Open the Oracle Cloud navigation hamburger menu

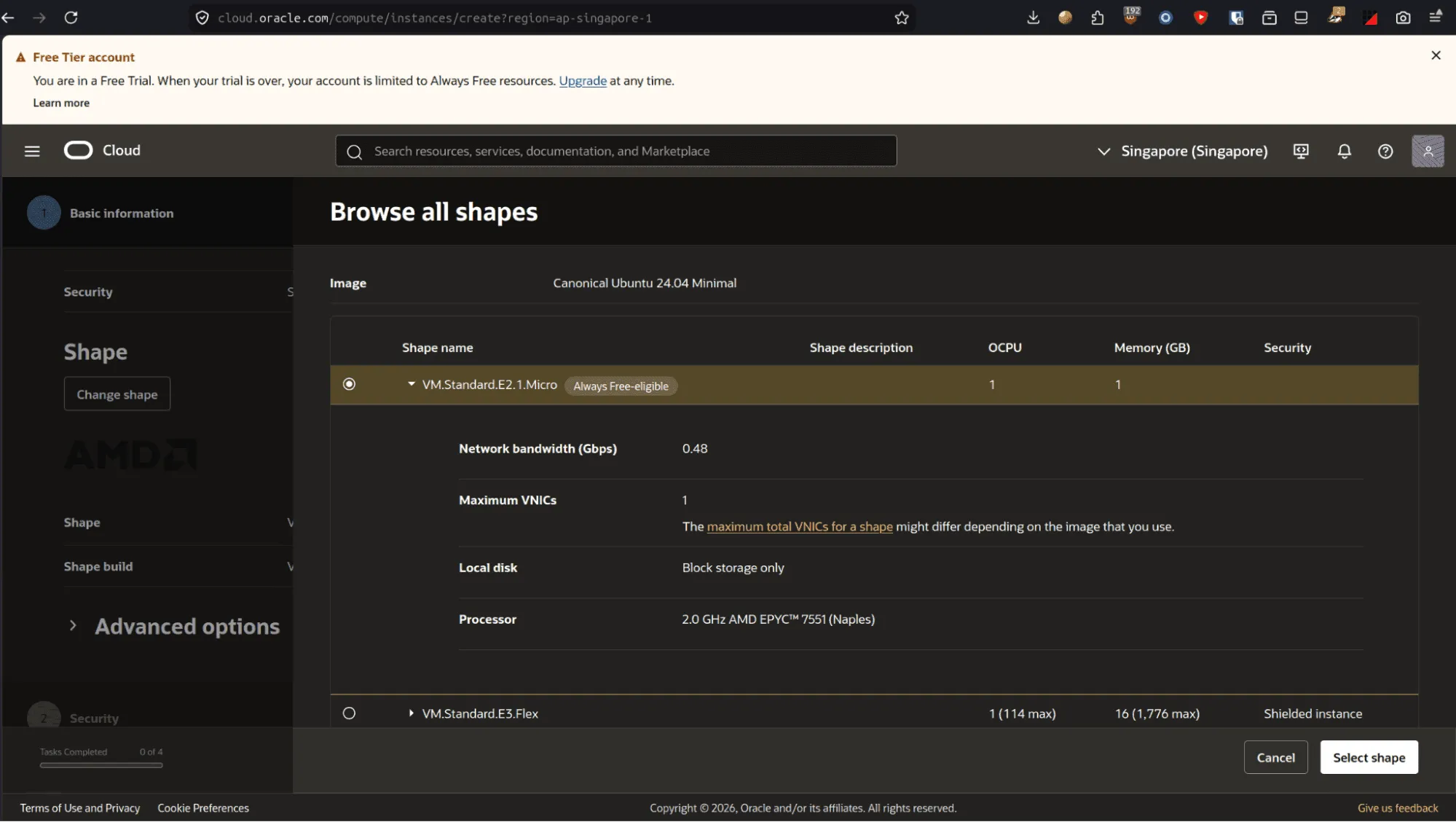pos(32,151)
